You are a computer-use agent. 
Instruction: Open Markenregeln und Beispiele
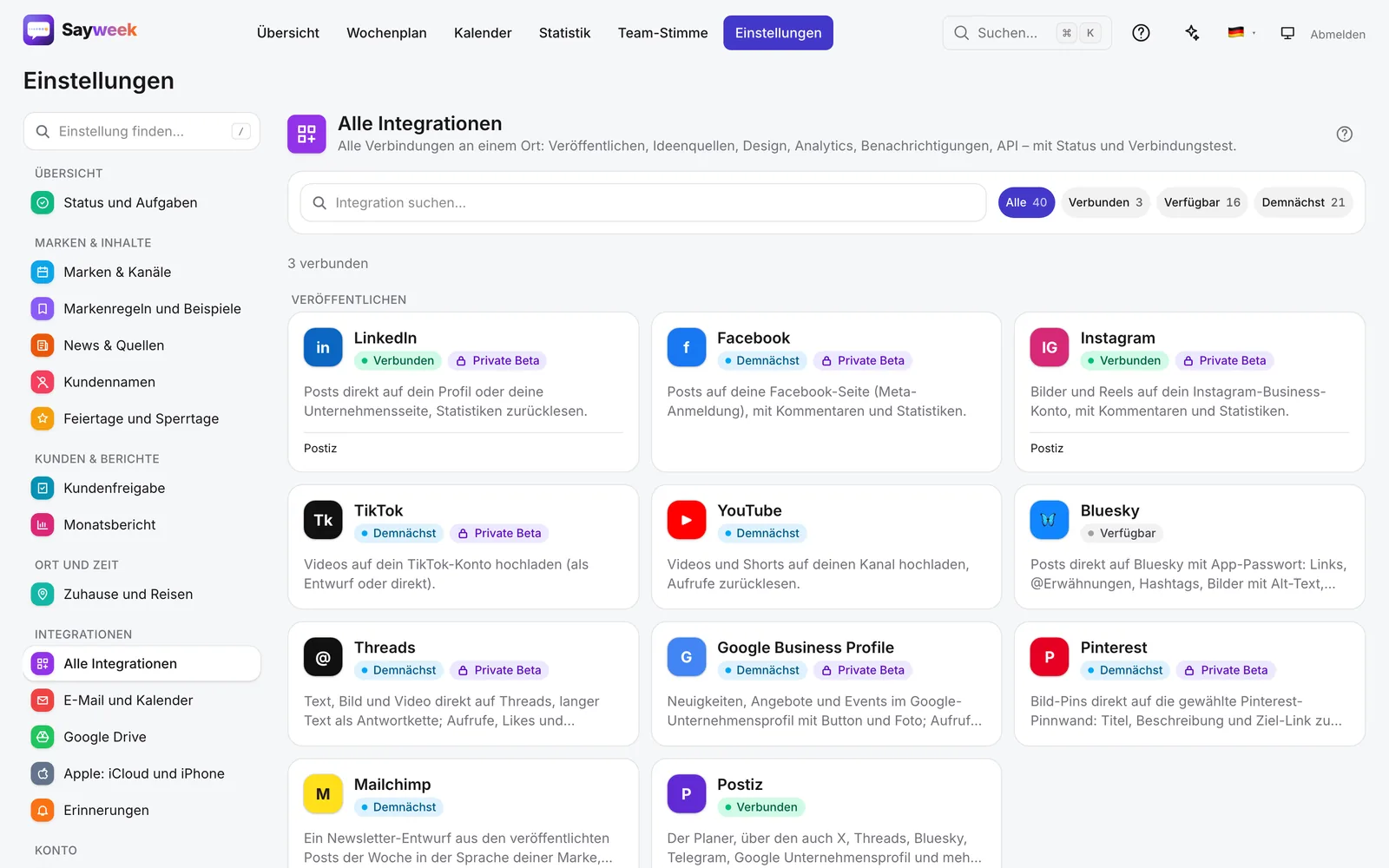coord(142,308)
